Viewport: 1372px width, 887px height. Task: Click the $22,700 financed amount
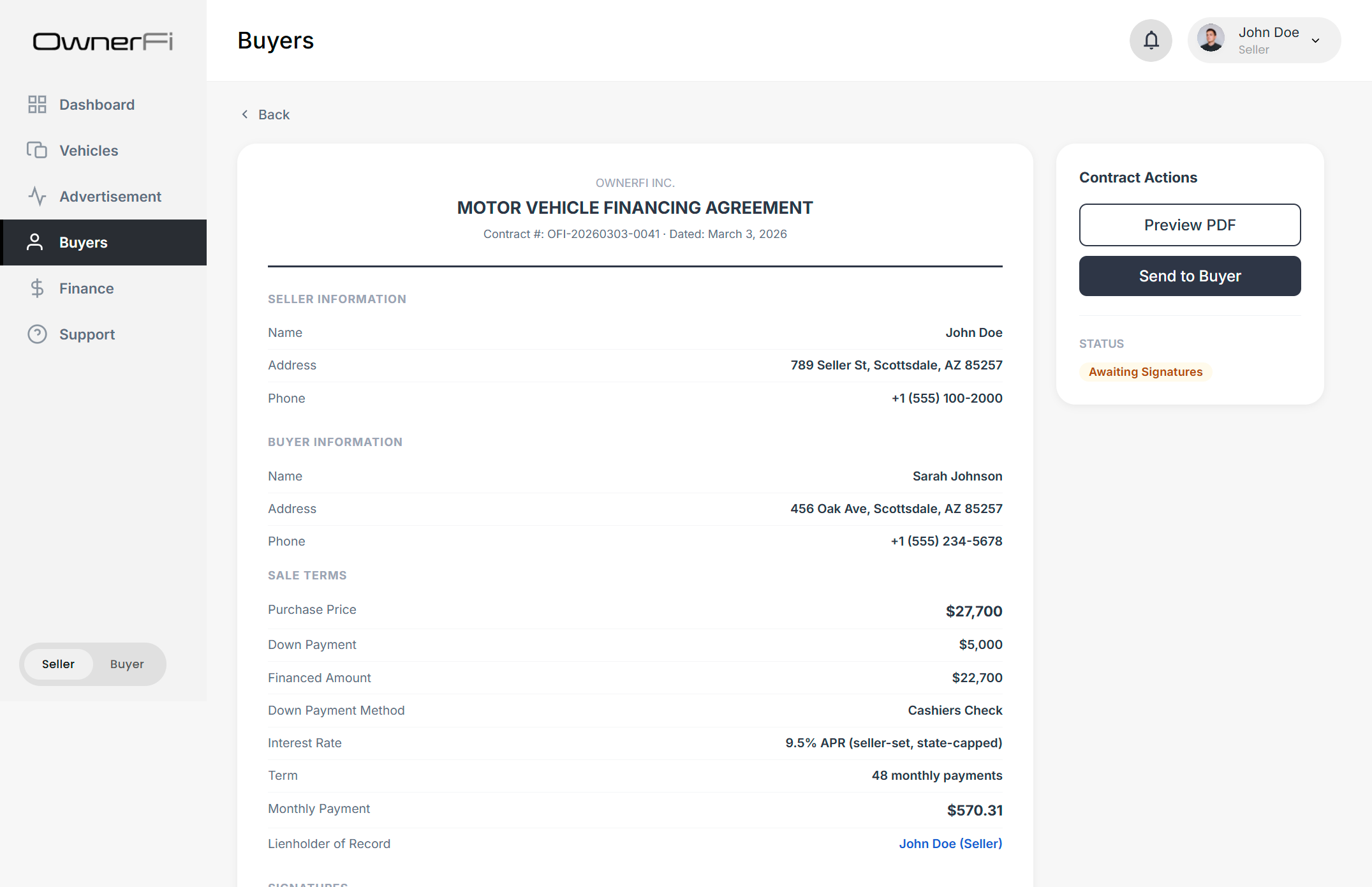point(977,678)
